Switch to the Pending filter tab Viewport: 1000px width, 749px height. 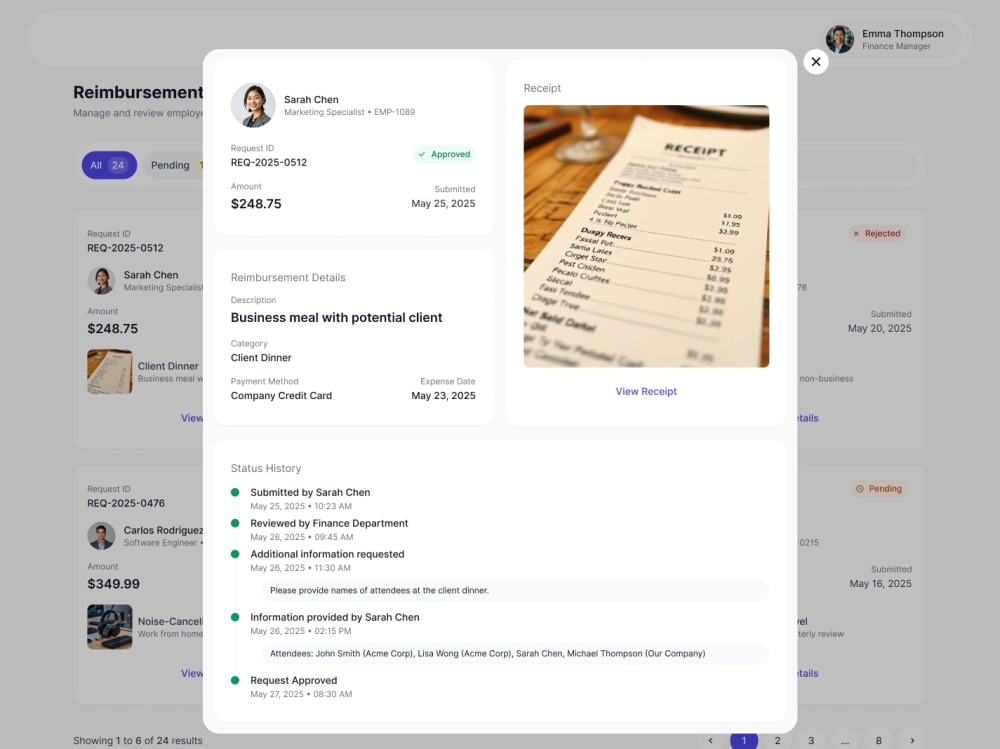tap(172, 165)
